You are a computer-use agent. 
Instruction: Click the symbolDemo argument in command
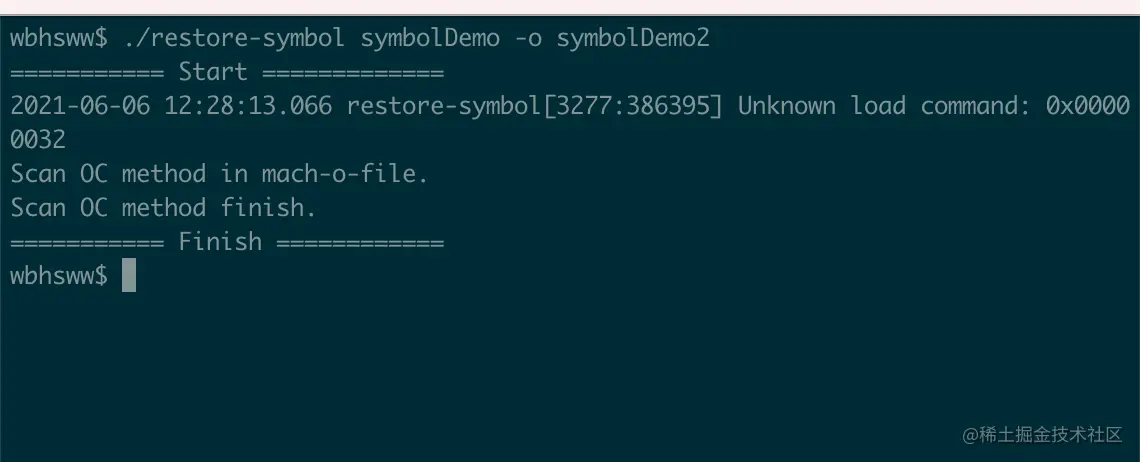[430, 39]
